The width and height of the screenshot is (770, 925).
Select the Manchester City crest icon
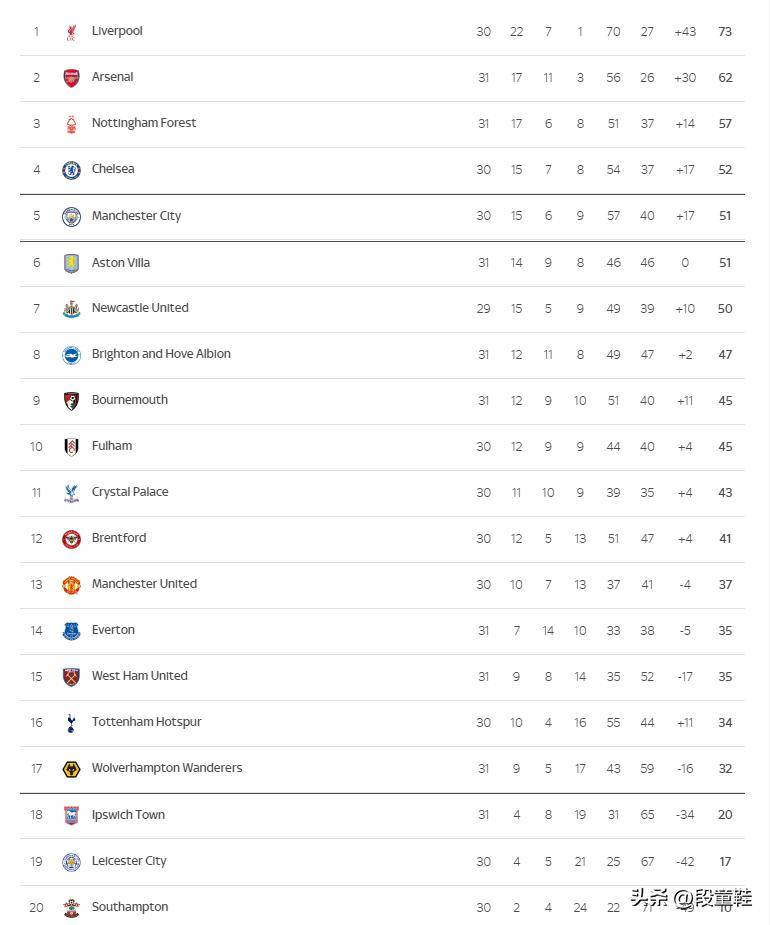click(71, 216)
